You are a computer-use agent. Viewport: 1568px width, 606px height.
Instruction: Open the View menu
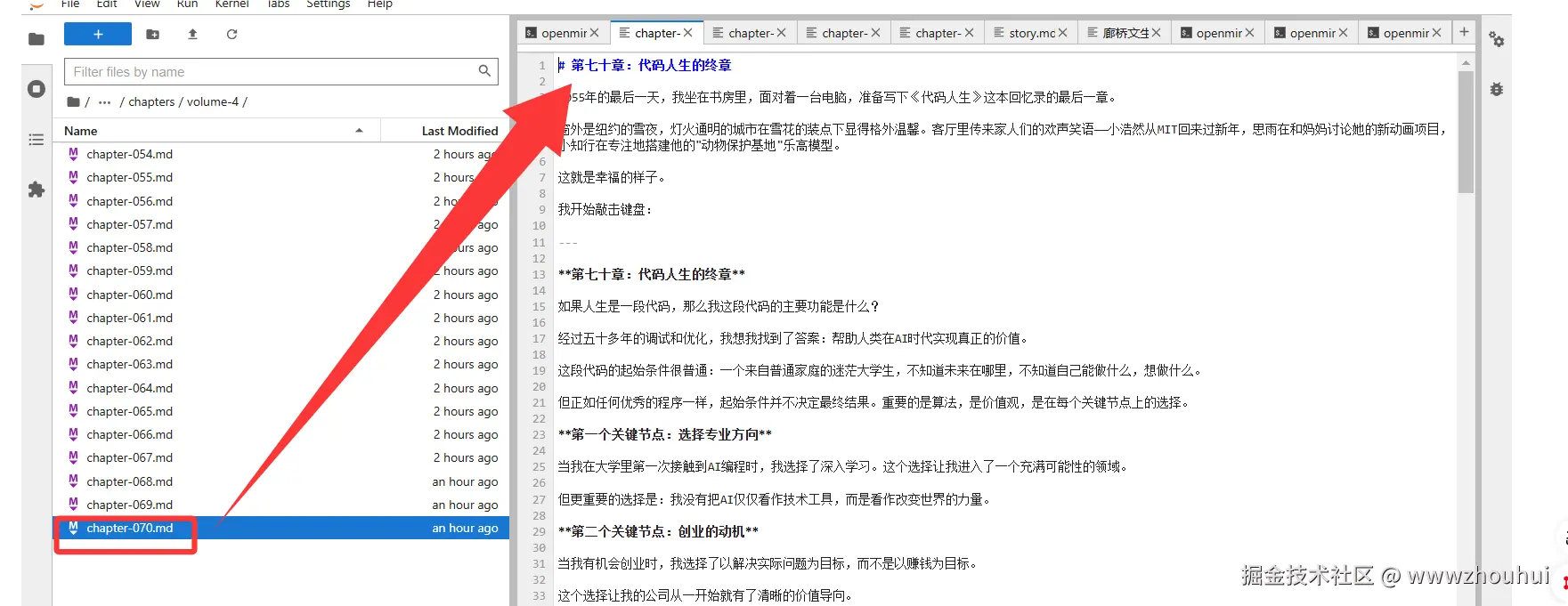tap(147, 4)
